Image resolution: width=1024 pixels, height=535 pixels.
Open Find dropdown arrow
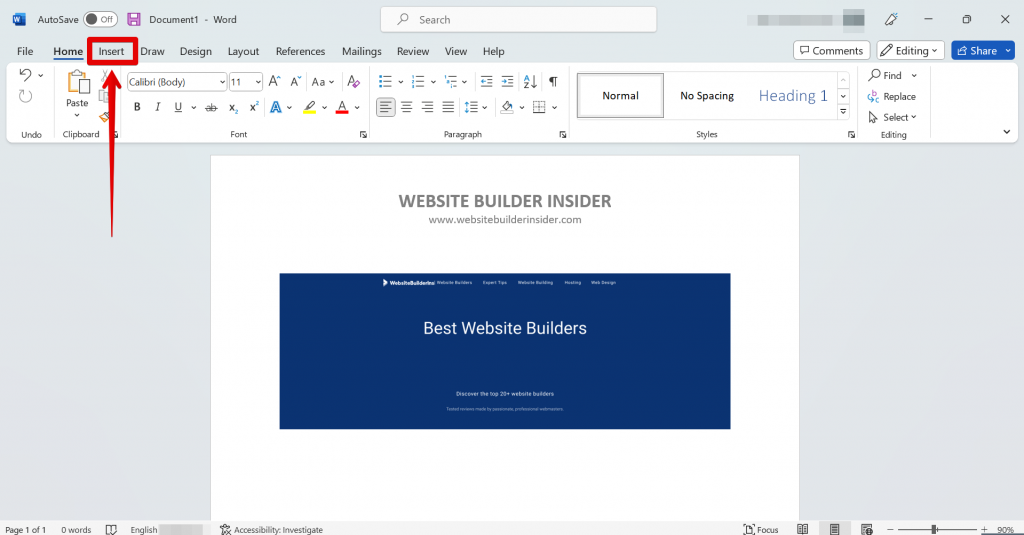click(914, 76)
